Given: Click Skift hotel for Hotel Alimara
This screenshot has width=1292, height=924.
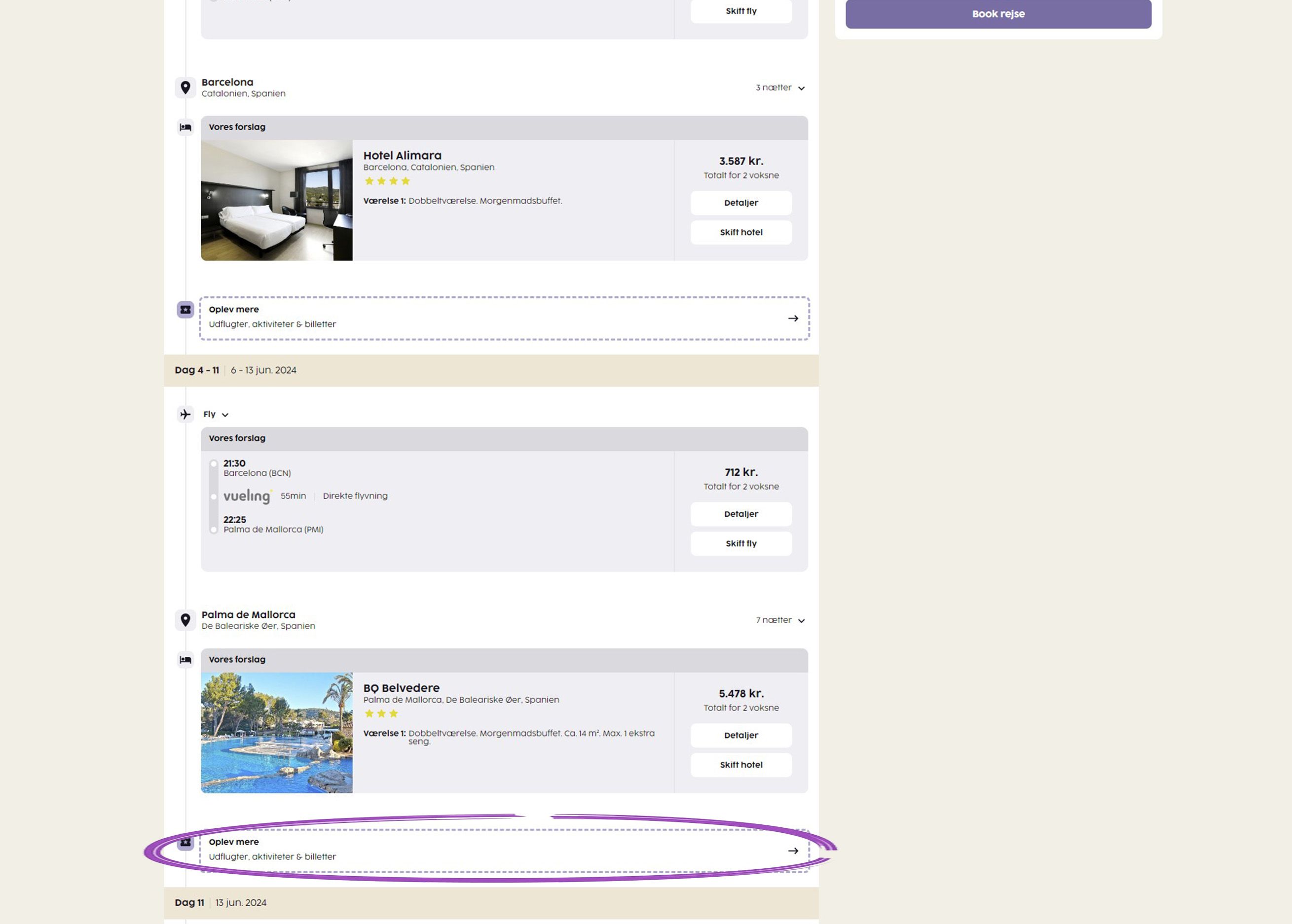Looking at the screenshot, I should (x=740, y=232).
